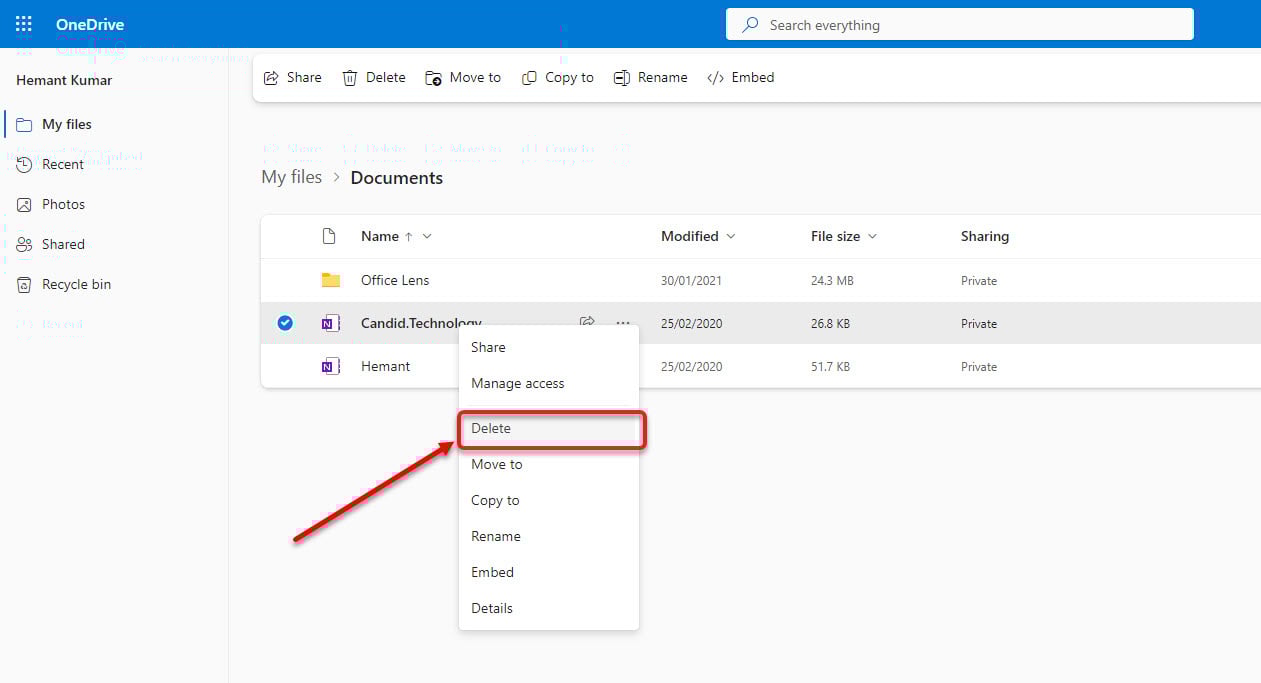Open the Recycle bin from the sidebar
The width and height of the screenshot is (1261, 683).
click(x=74, y=284)
